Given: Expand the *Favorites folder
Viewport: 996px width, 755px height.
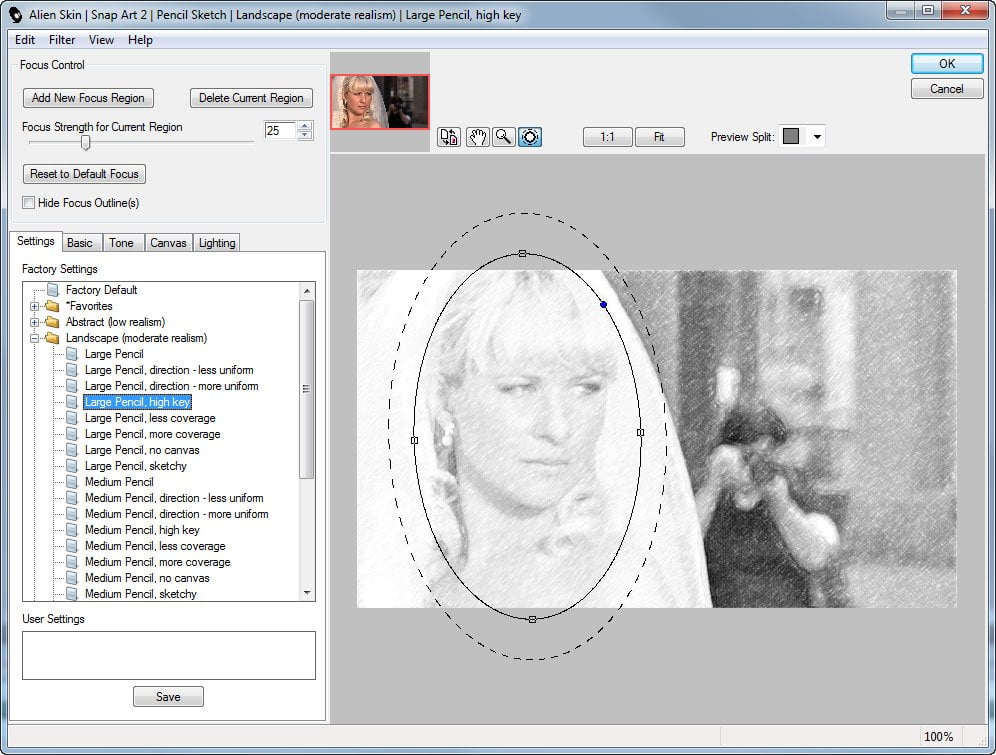Looking at the screenshot, I should pos(35,306).
